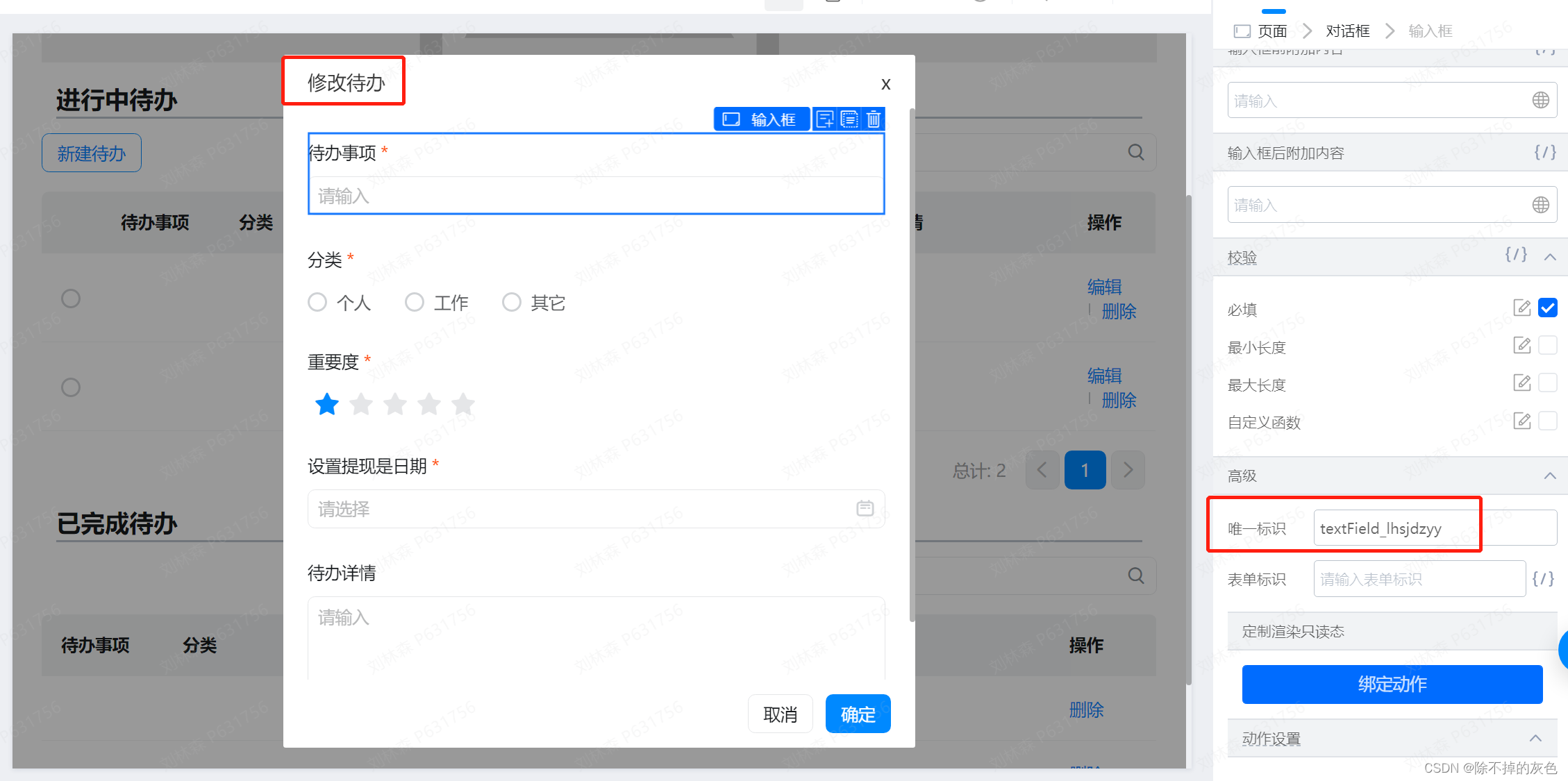Click the calendar icon in the date picker
Screen dimensions: 1568x781
coord(865,508)
